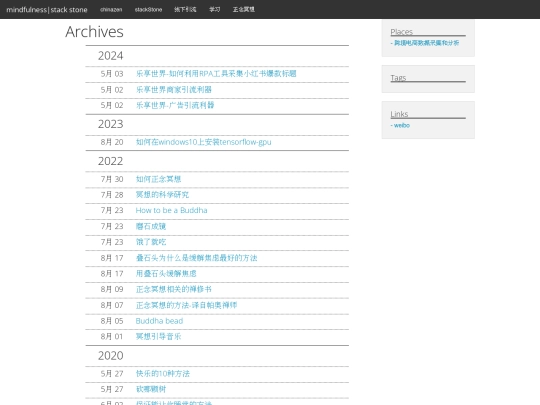
Task: Open the 8月 07 正念冥想的方法 post
Action: point(186,305)
